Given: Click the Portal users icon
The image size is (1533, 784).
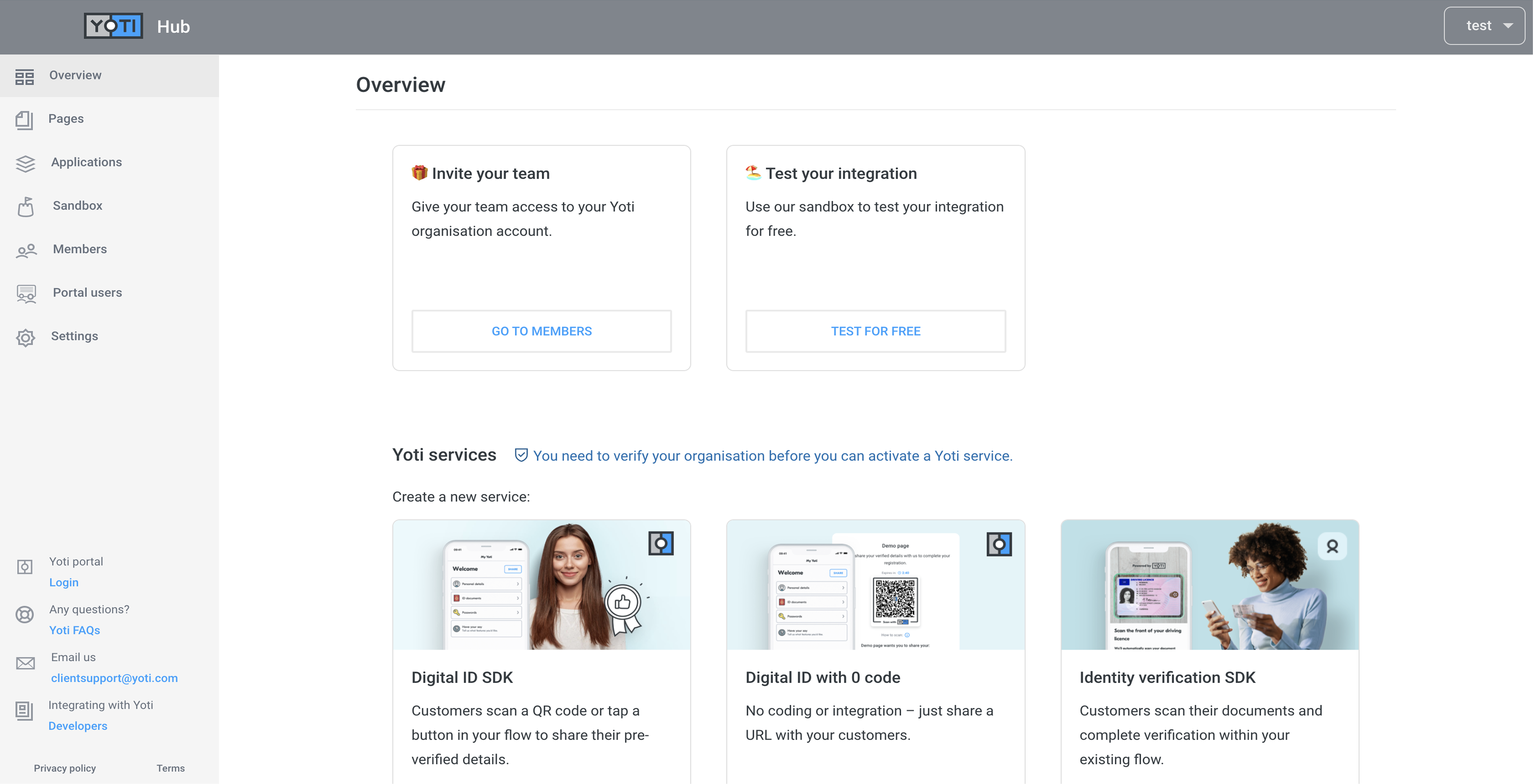Looking at the screenshot, I should pos(26,293).
